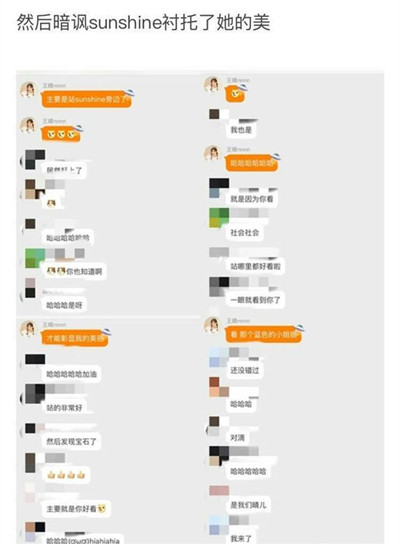Select the four thumbs-up emoji message

(66, 474)
